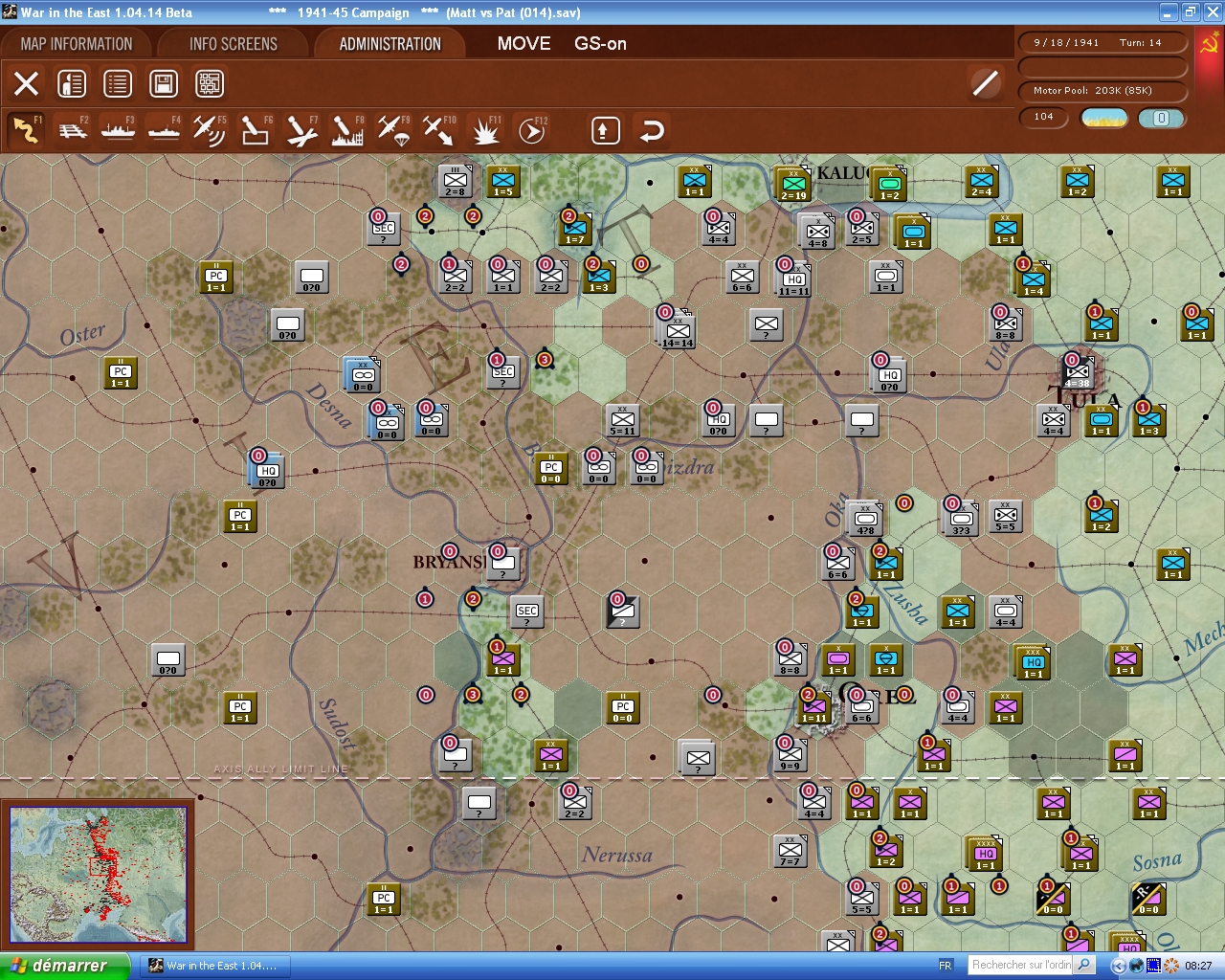
Task: Expand hidden system tray icons arrow
Action: [x=1118, y=966]
